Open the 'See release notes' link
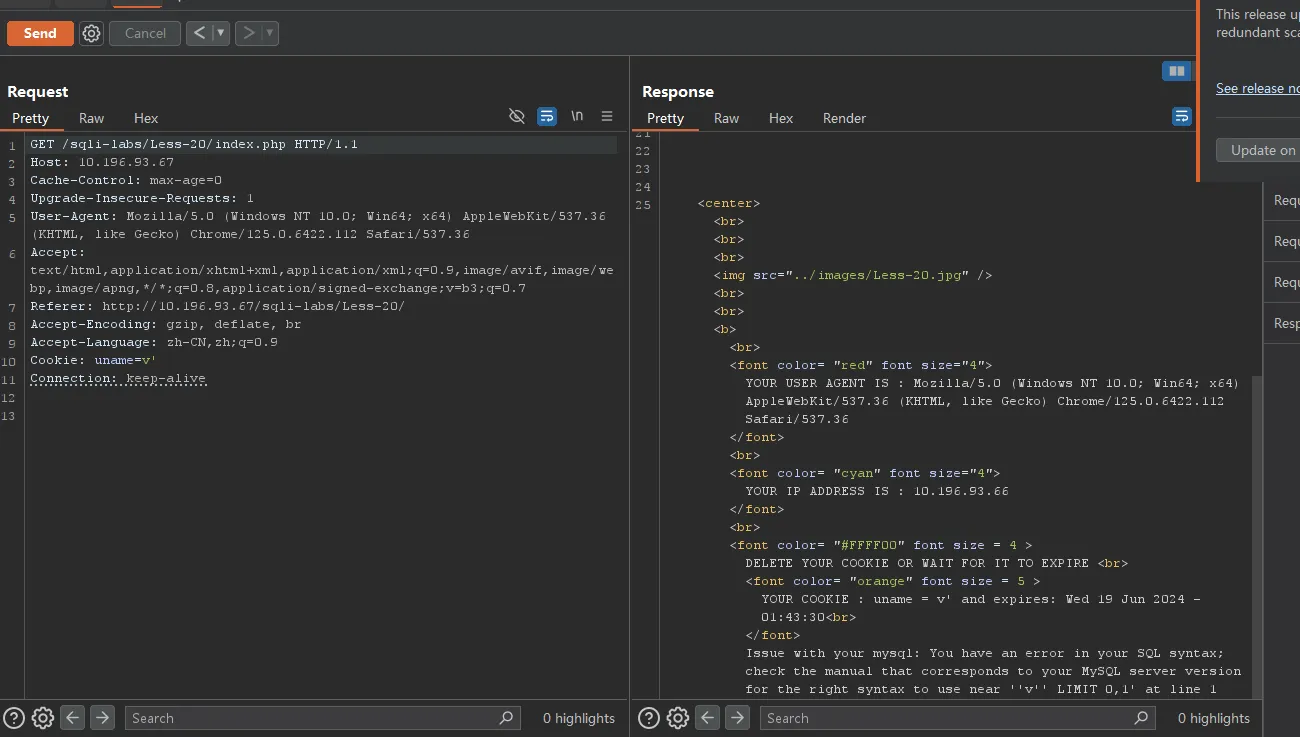The image size is (1300, 737). tap(1257, 88)
